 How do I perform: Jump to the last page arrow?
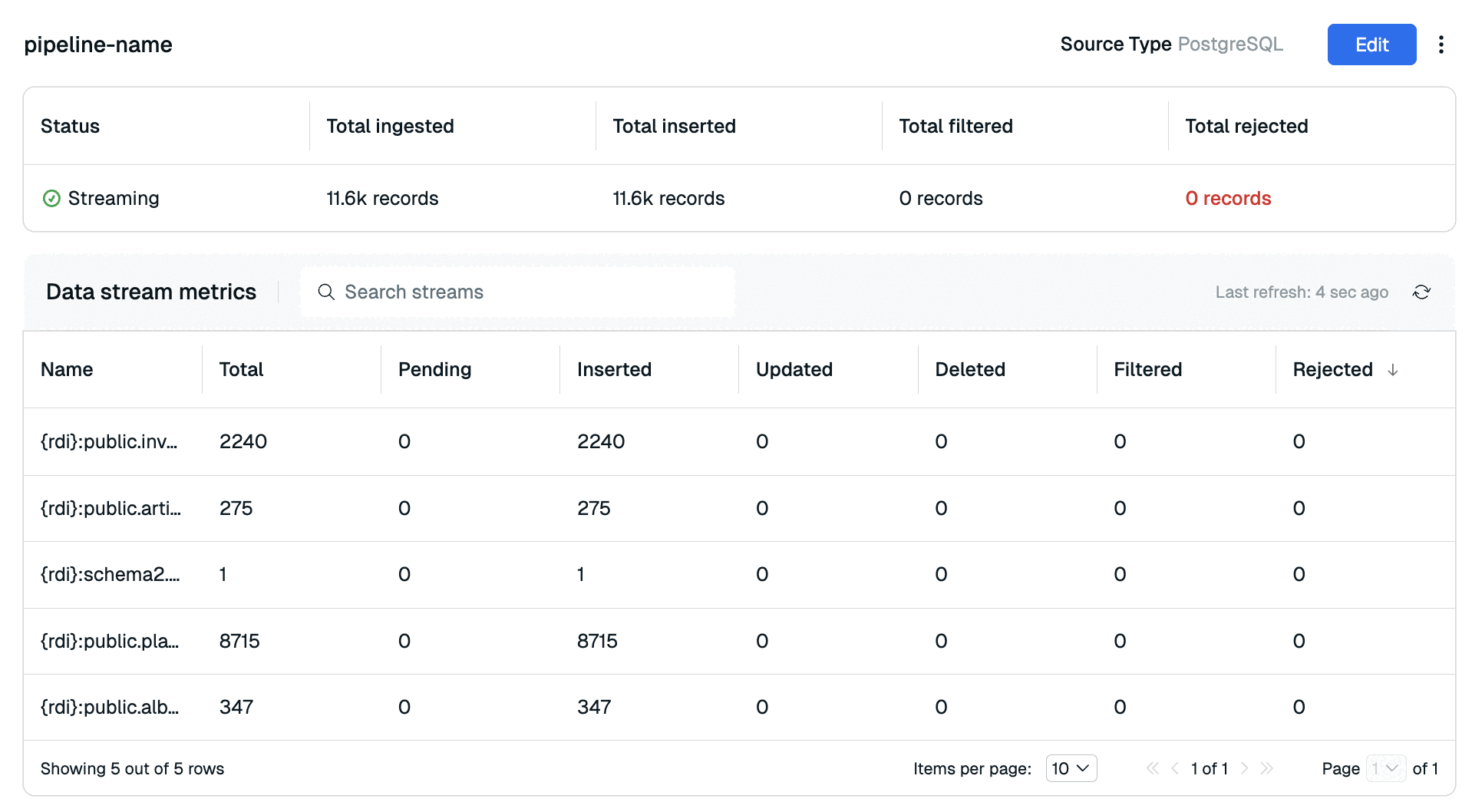(1267, 768)
